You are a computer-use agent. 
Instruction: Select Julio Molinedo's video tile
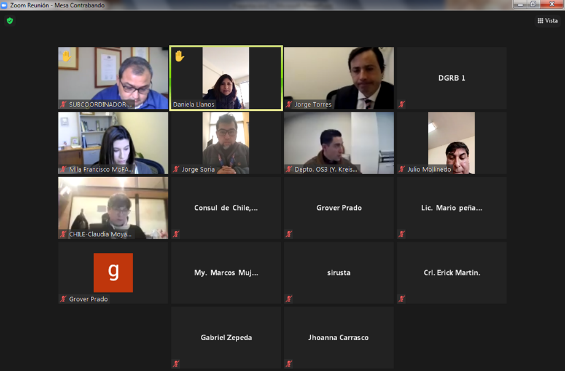point(451,143)
